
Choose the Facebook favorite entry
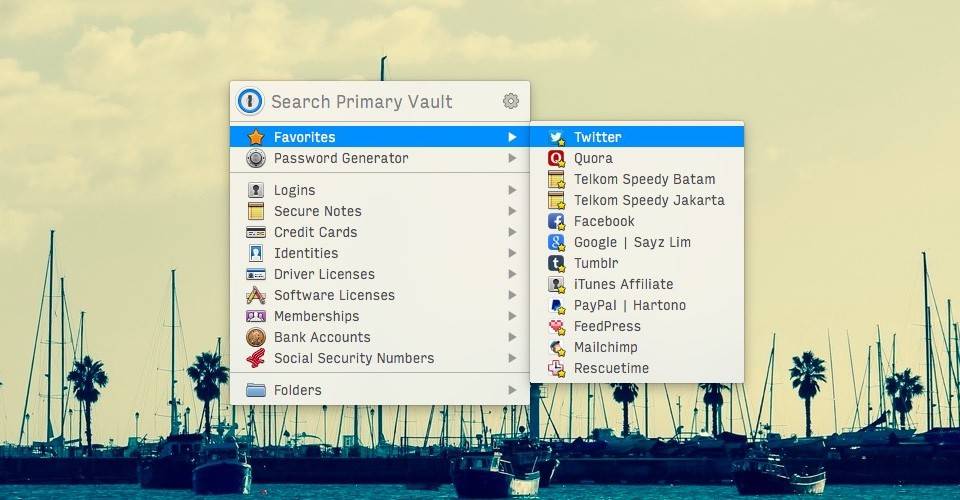[637, 222]
